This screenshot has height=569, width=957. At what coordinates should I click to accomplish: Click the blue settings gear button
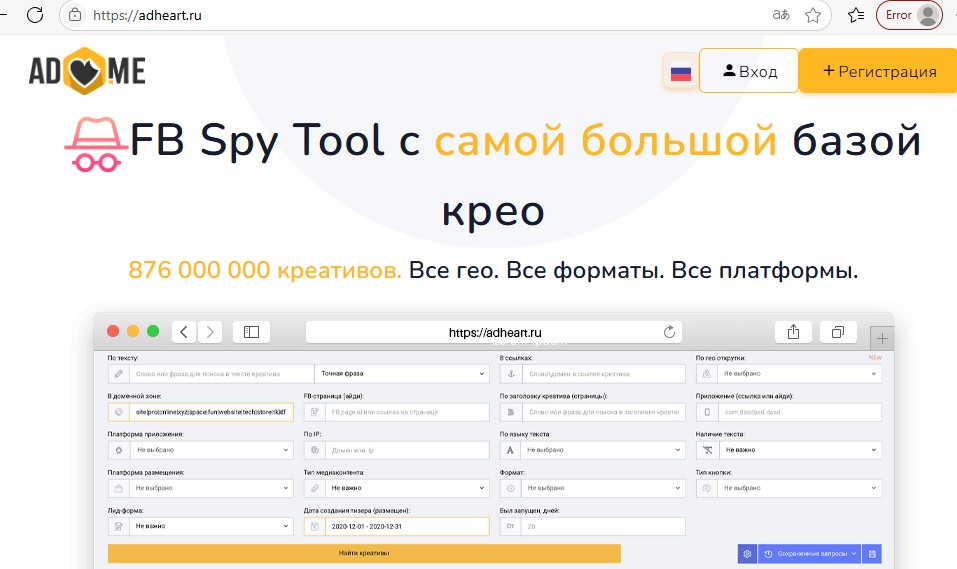click(747, 554)
